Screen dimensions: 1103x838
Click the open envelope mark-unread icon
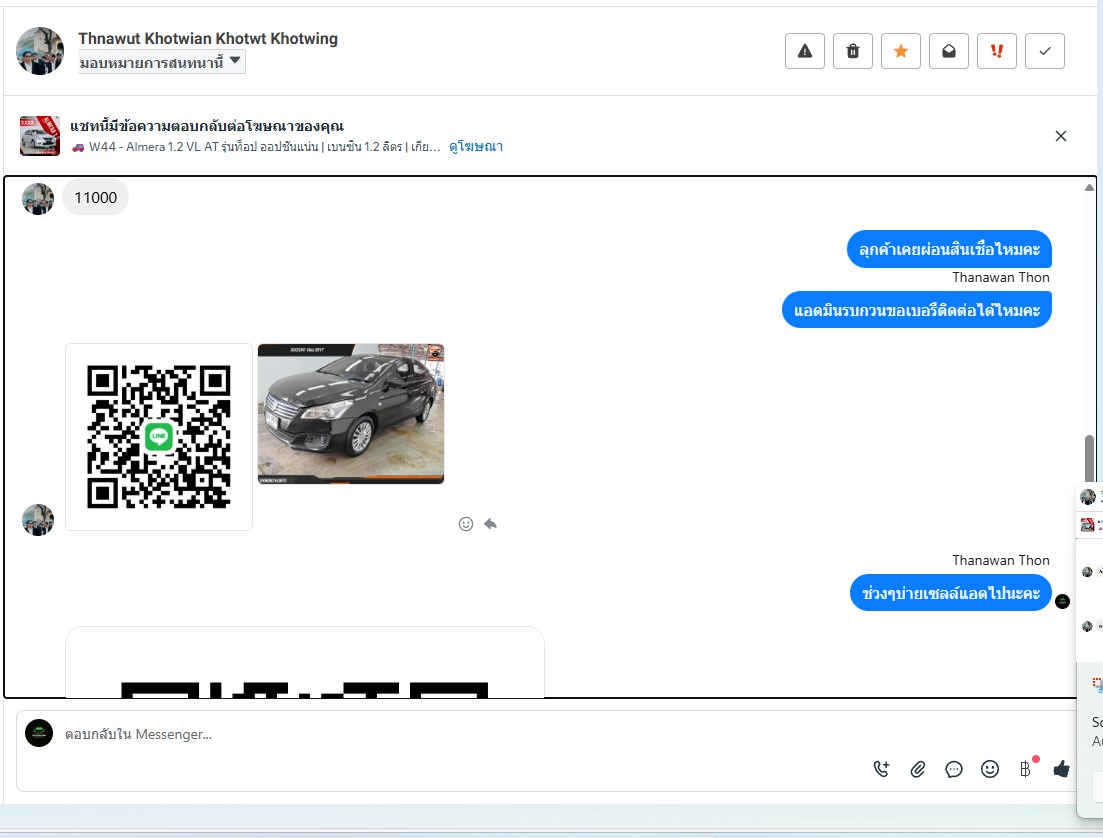tap(949, 51)
